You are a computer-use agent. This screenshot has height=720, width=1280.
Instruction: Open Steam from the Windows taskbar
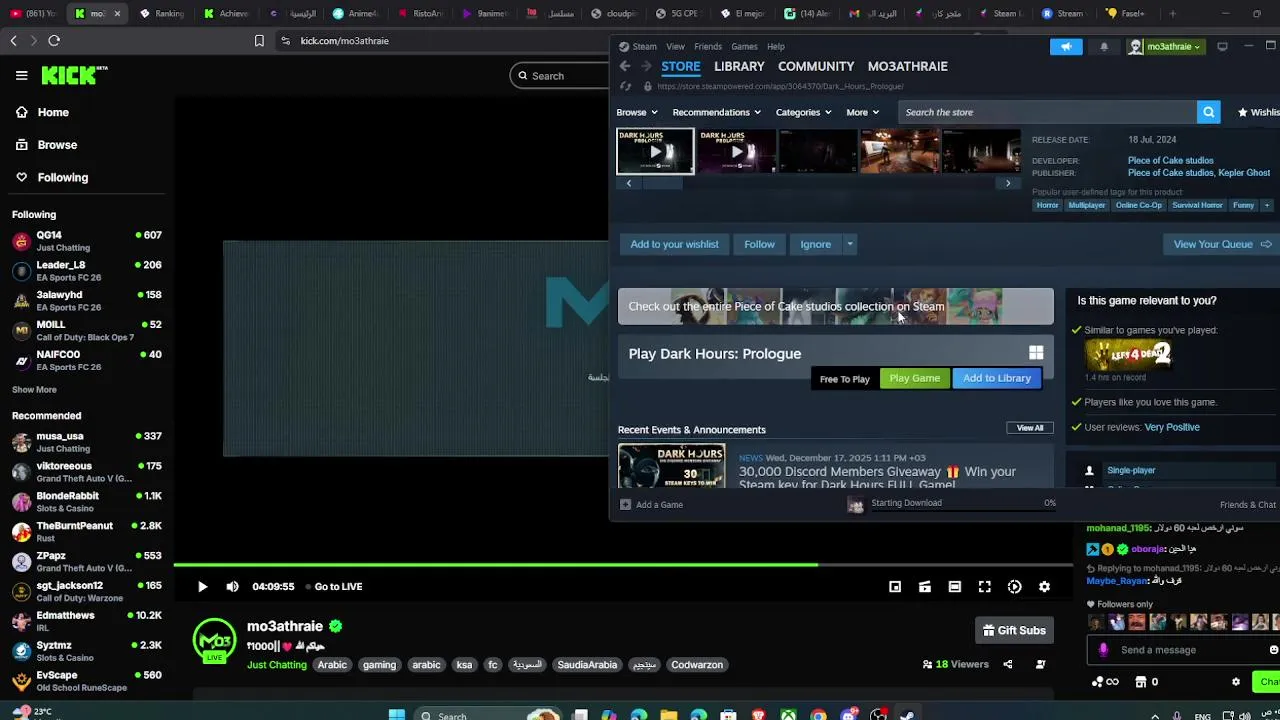(x=908, y=715)
